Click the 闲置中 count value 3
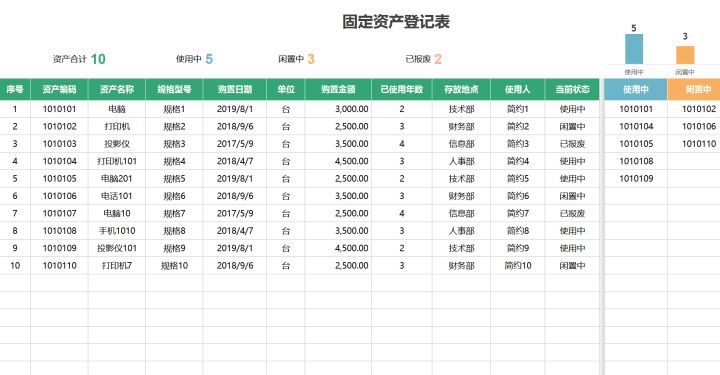This screenshot has width=720, height=375. [x=311, y=59]
